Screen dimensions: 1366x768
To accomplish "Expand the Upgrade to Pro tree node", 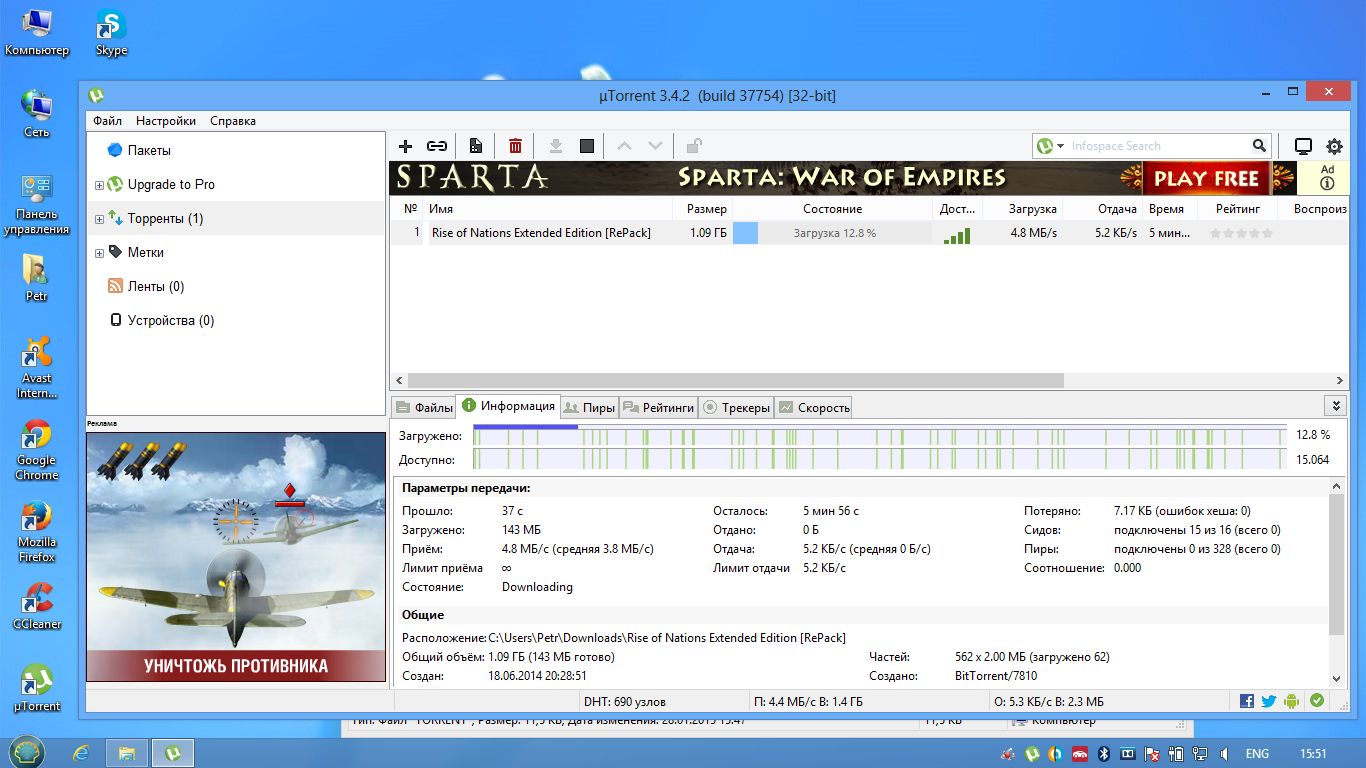I will click(99, 185).
